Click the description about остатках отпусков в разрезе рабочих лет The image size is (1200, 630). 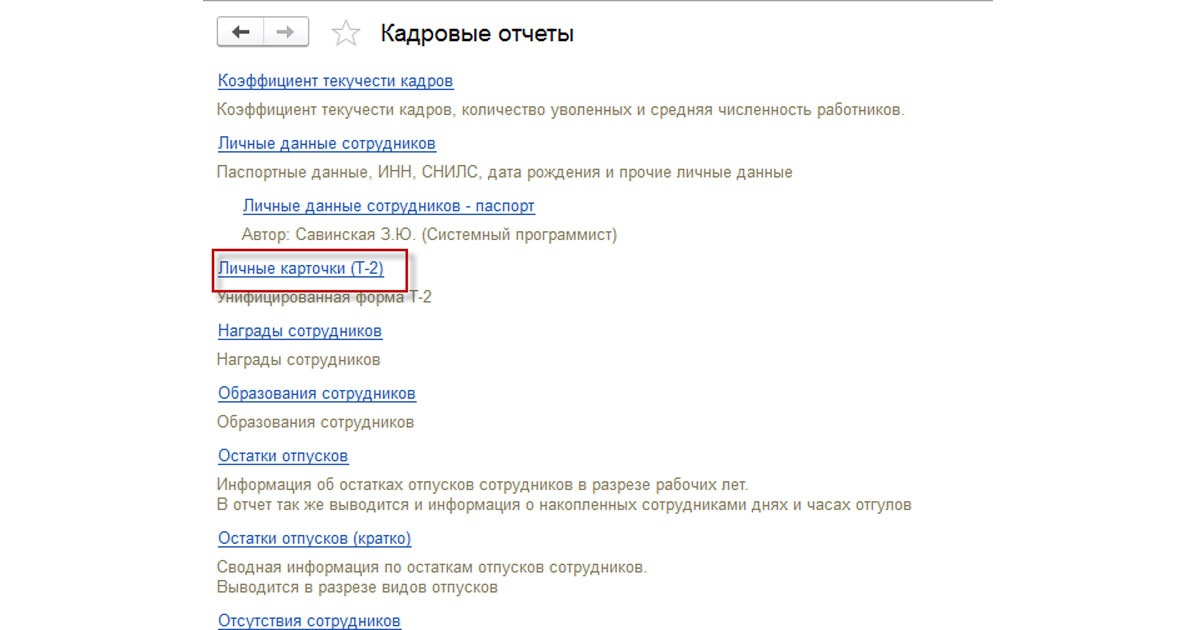click(482, 485)
